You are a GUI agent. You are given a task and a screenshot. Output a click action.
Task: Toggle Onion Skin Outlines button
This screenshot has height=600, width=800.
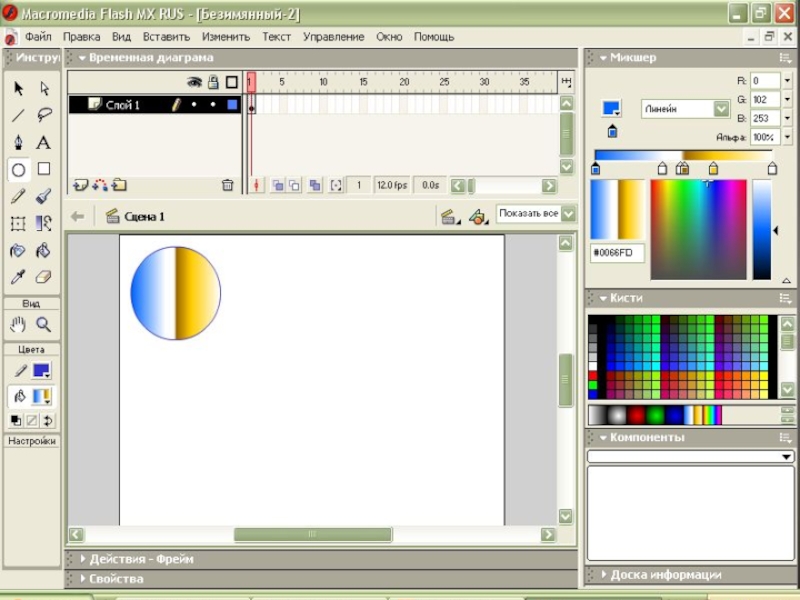tap(294, 186)
